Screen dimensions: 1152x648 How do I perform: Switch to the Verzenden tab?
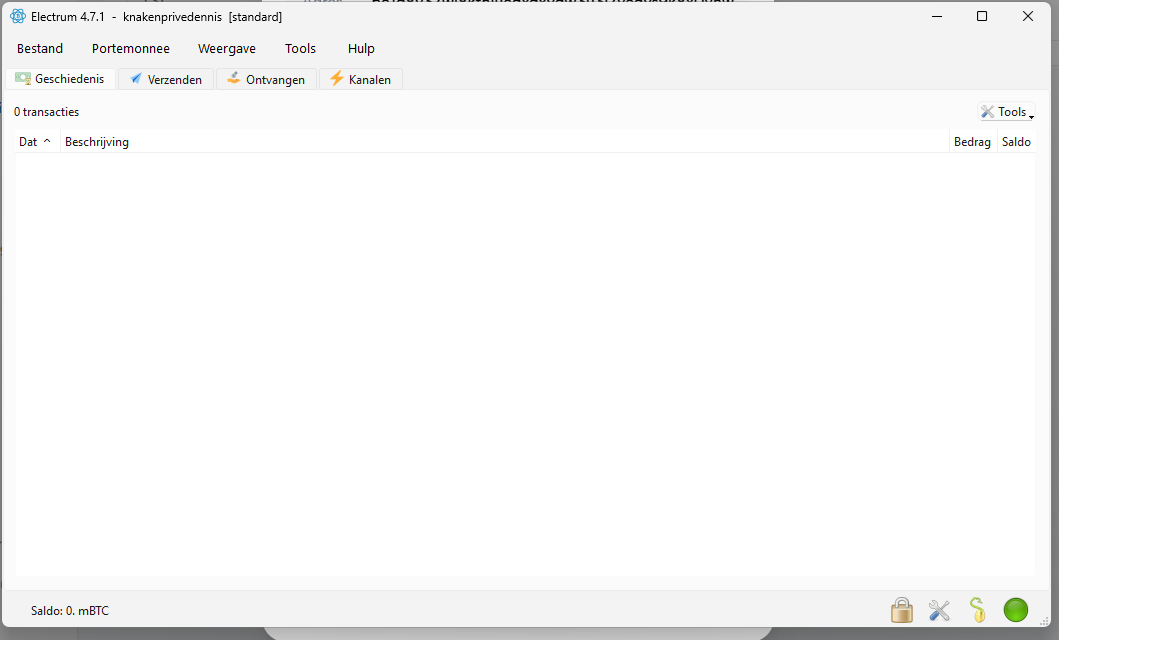click(x=166, y=80)
